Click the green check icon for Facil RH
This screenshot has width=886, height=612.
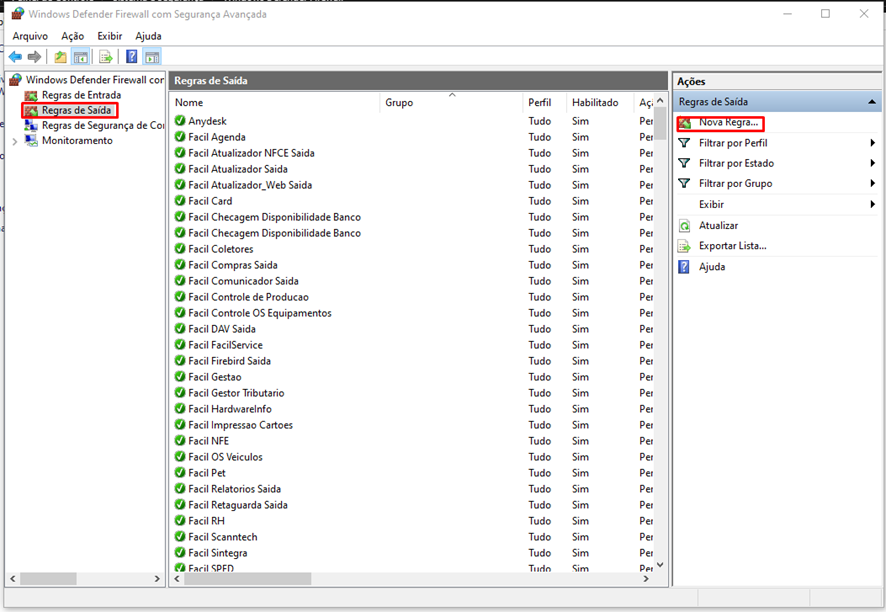[180, 520]
